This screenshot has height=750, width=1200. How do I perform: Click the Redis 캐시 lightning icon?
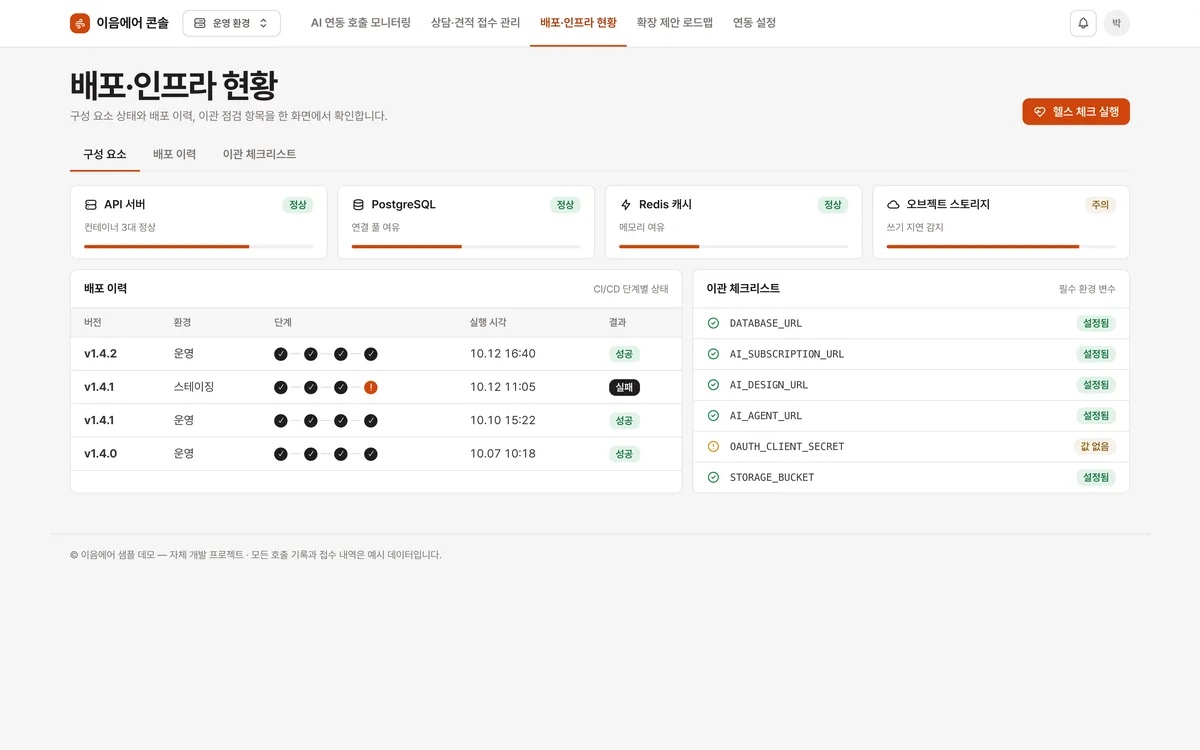[626, 204]
